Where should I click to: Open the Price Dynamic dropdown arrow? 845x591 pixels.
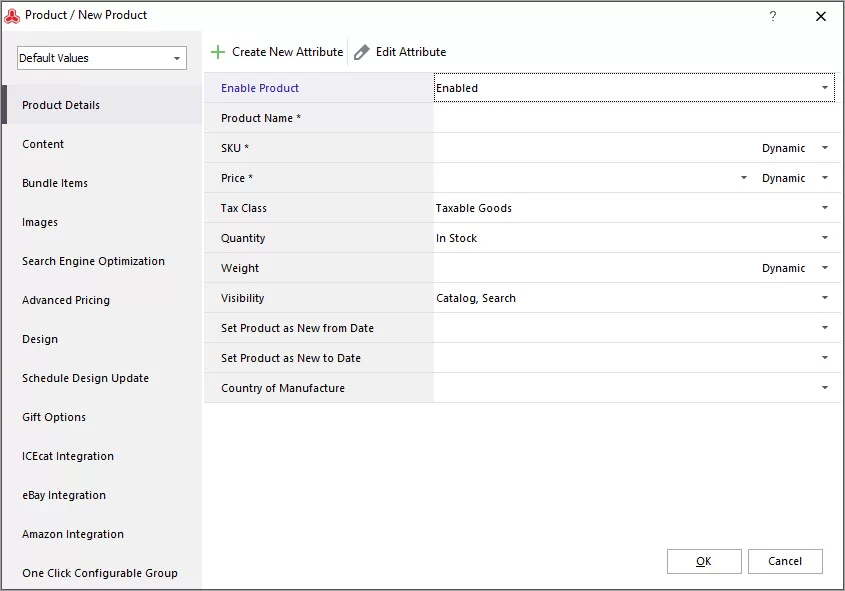point(825,178)
